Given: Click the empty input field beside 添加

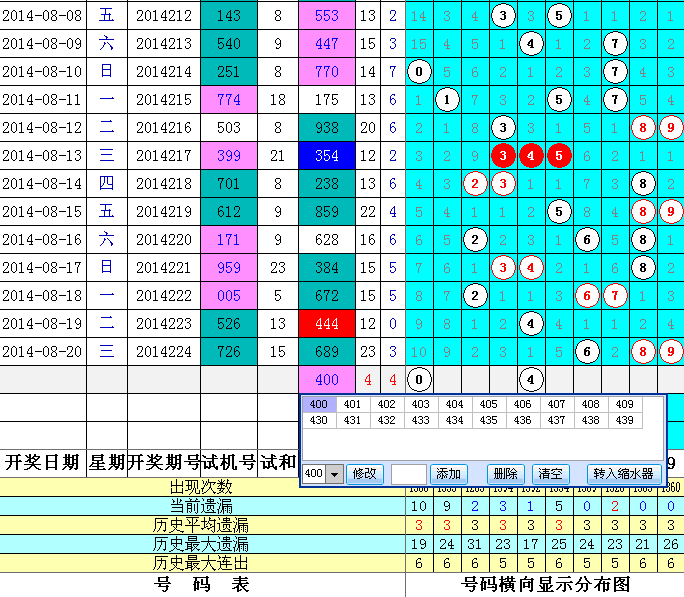Looking at the screenshot, I should [409, 474].
